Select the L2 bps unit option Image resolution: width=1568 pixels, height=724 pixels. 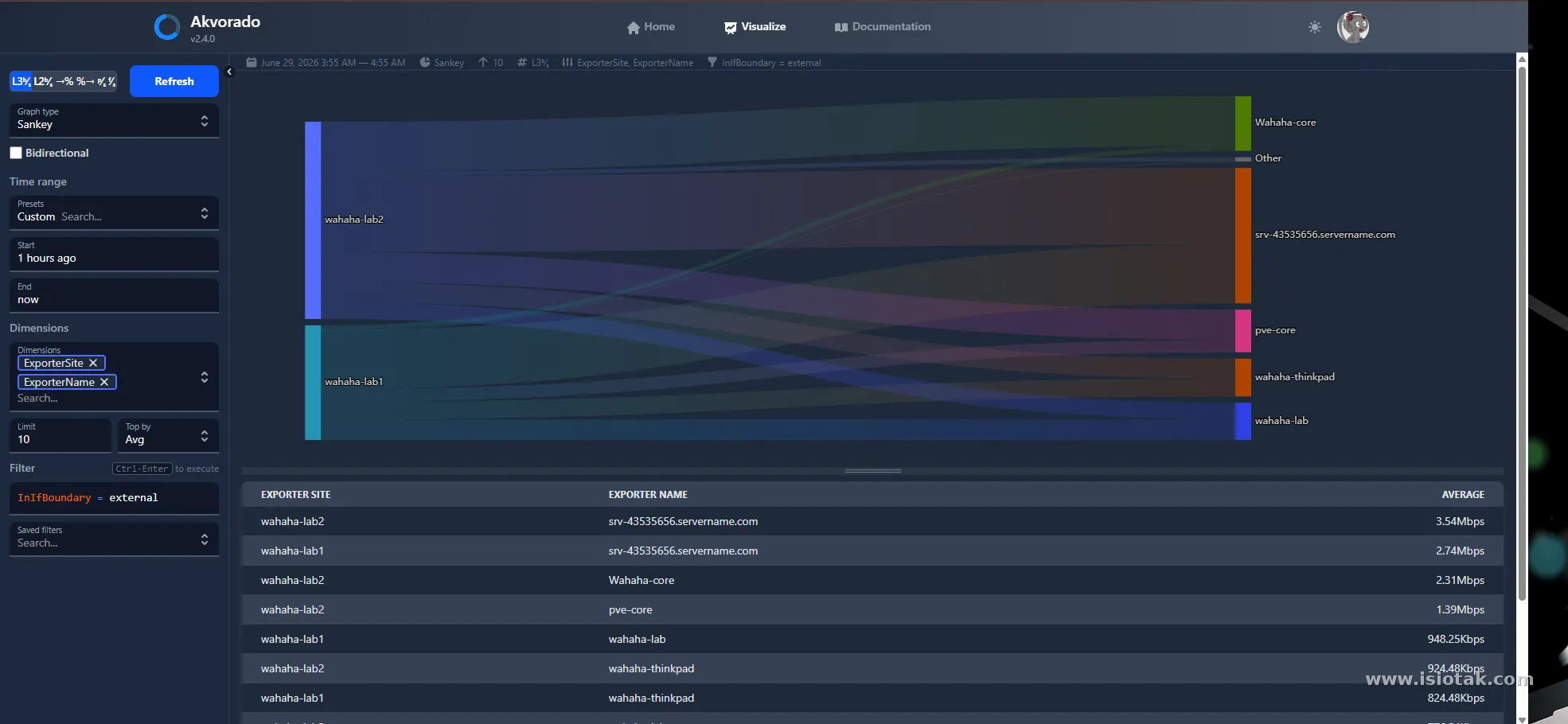[43, 81]
